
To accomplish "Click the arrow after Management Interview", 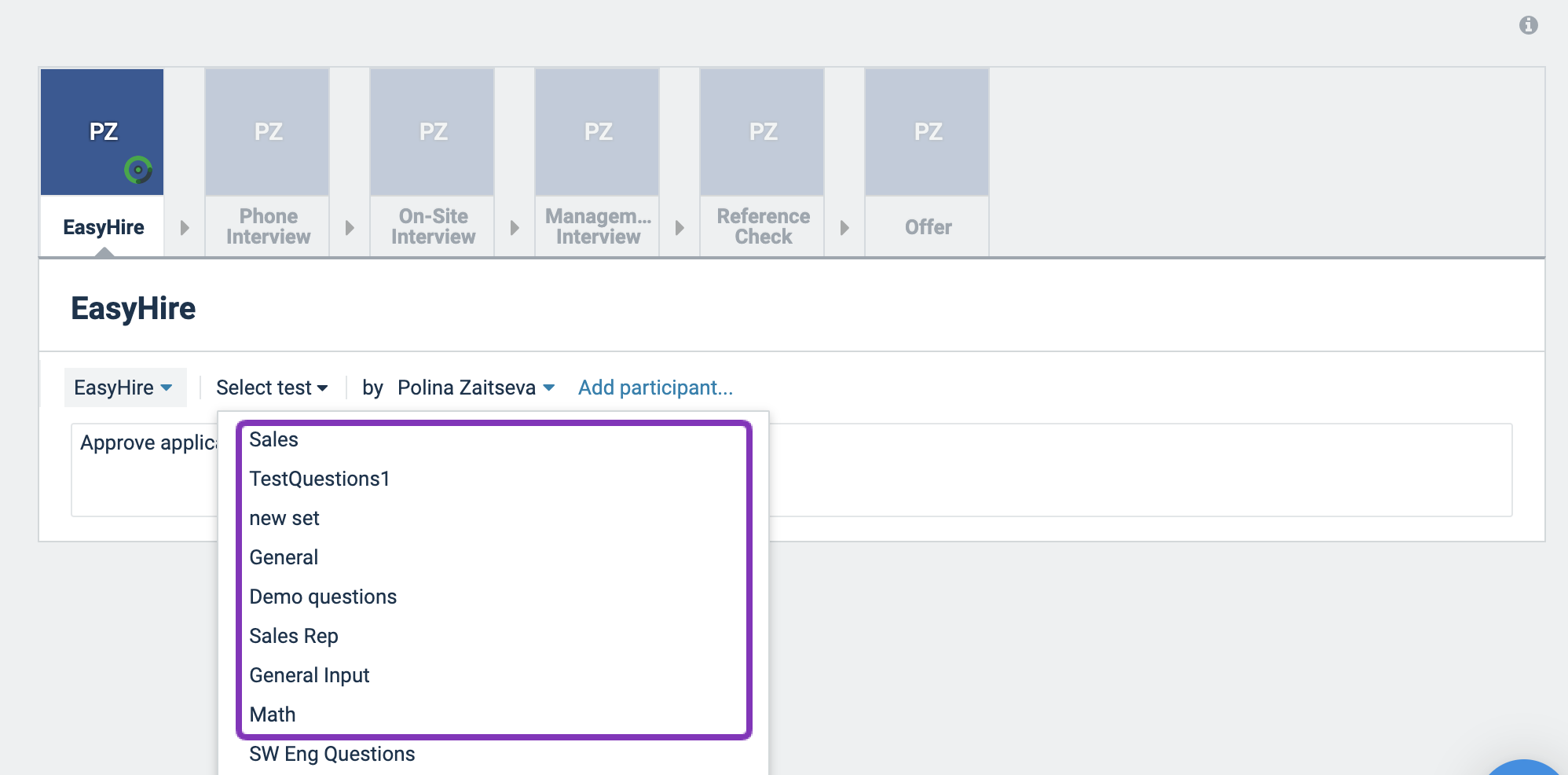I will (x=680, y=228).
